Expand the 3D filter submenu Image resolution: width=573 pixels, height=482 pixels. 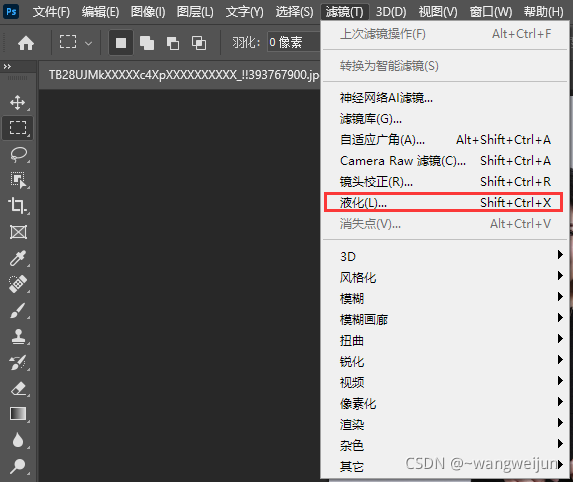pyautogui.click(x=444, y=256)
